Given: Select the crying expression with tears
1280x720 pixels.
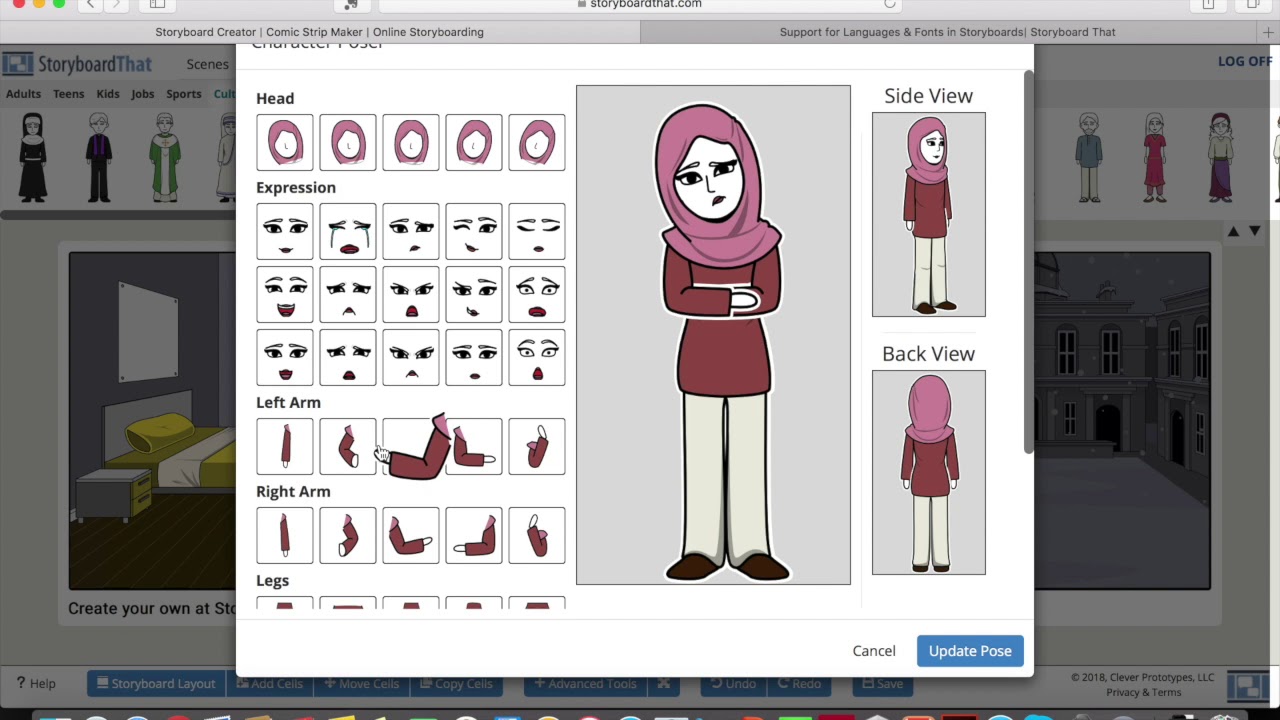Looking at the screenshot, I should click(348, 231).
